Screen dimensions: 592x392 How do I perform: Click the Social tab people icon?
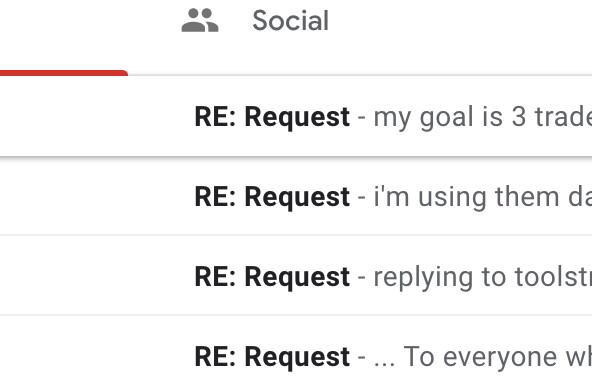tap(200, 20)
